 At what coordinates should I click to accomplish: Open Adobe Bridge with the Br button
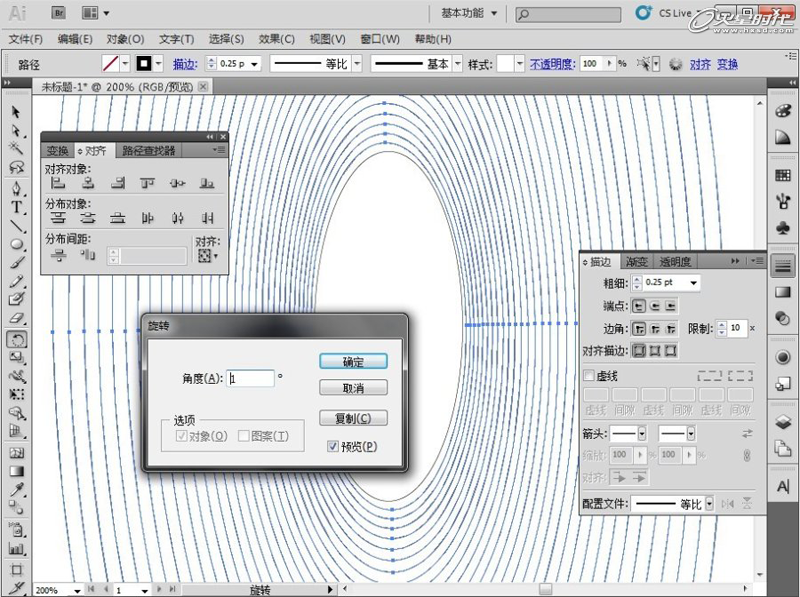(59, 13)
